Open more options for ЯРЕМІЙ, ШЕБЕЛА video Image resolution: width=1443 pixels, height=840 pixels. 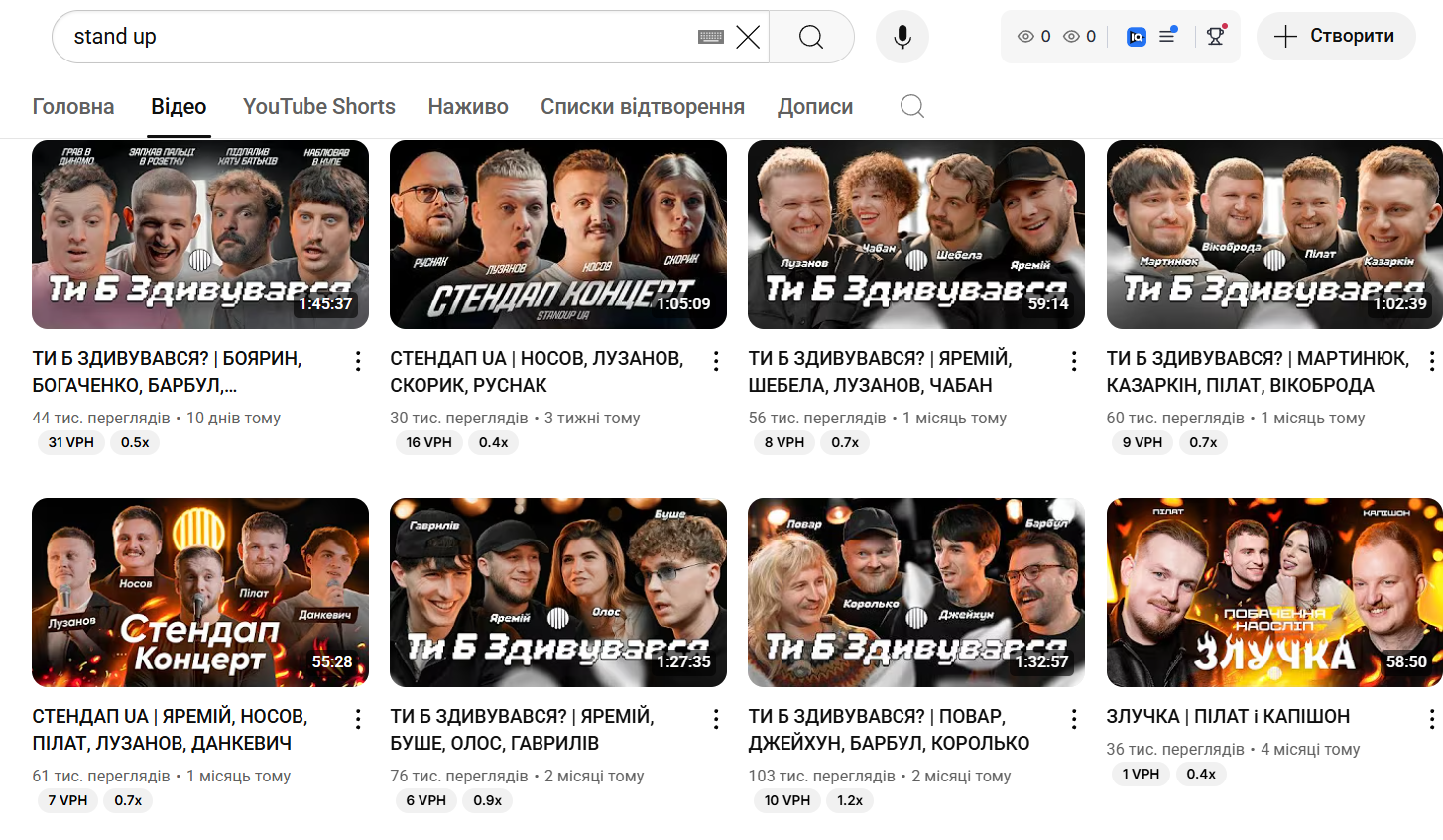1074,362
